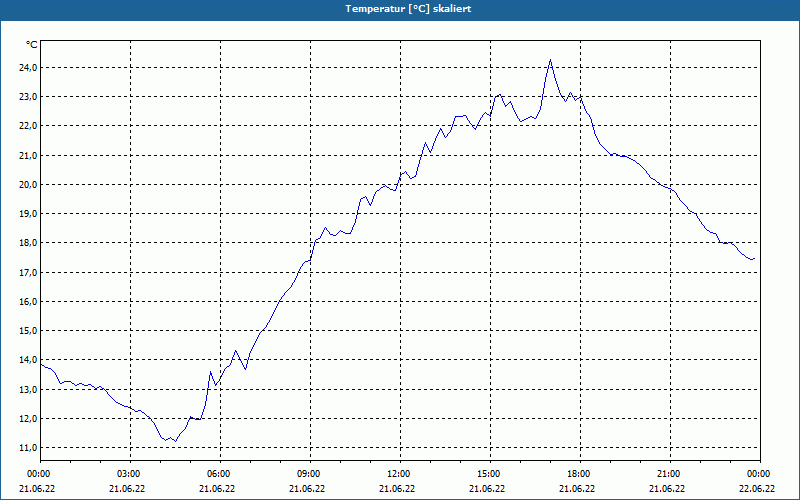Click the temperature curve's lowest point

pos(175,441)
